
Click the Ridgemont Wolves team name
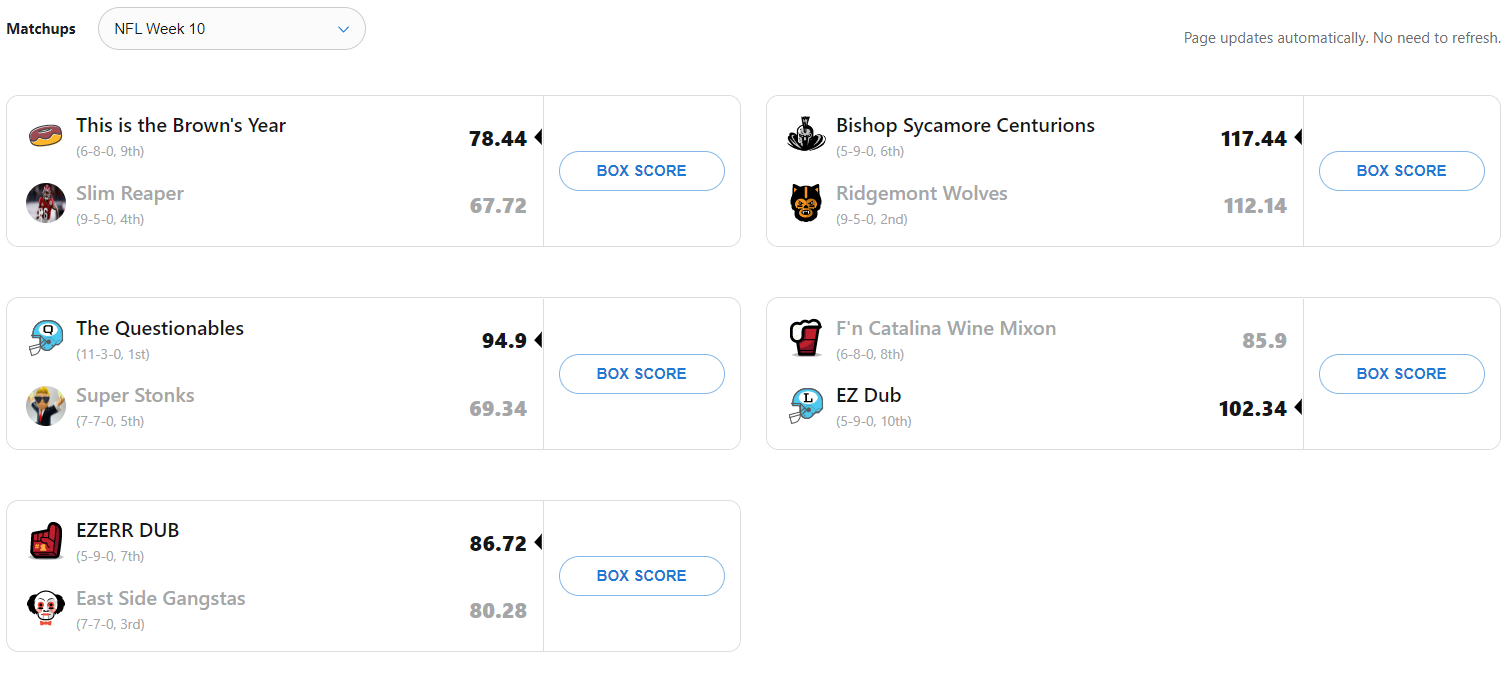coord(921,194)
